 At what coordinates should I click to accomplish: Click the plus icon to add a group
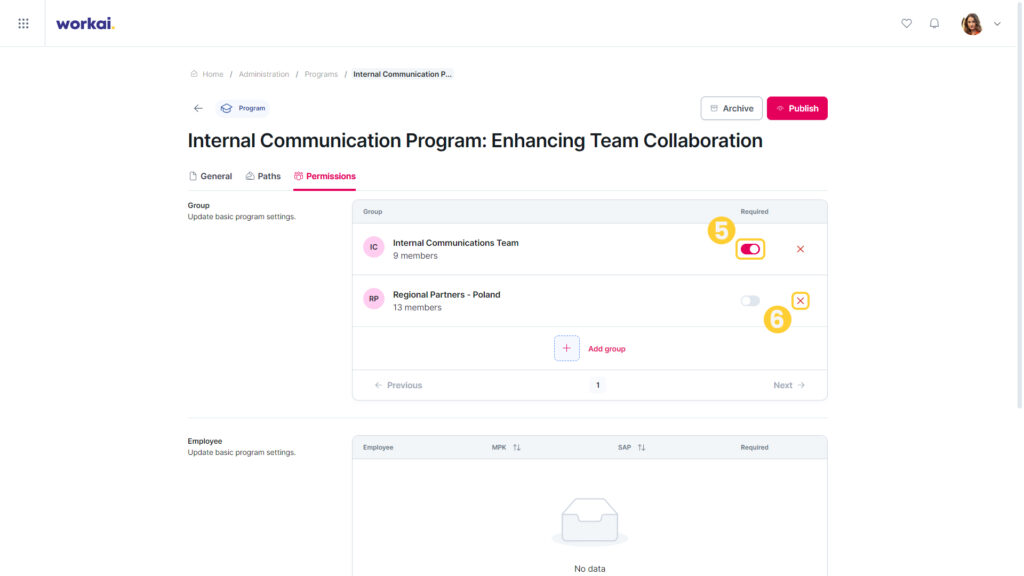click(566, 348)
